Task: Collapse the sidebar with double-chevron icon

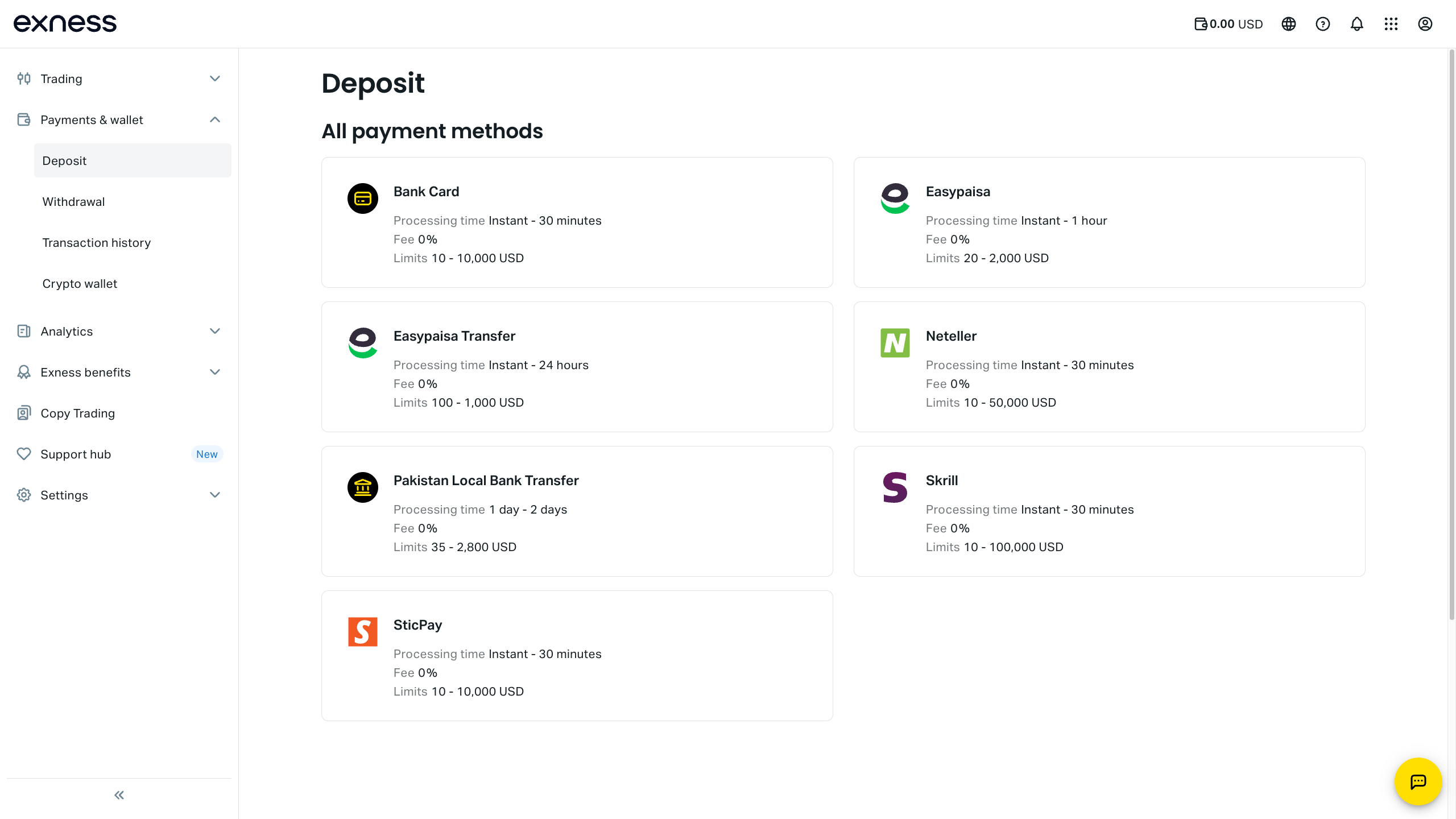Action: [119, 795]
